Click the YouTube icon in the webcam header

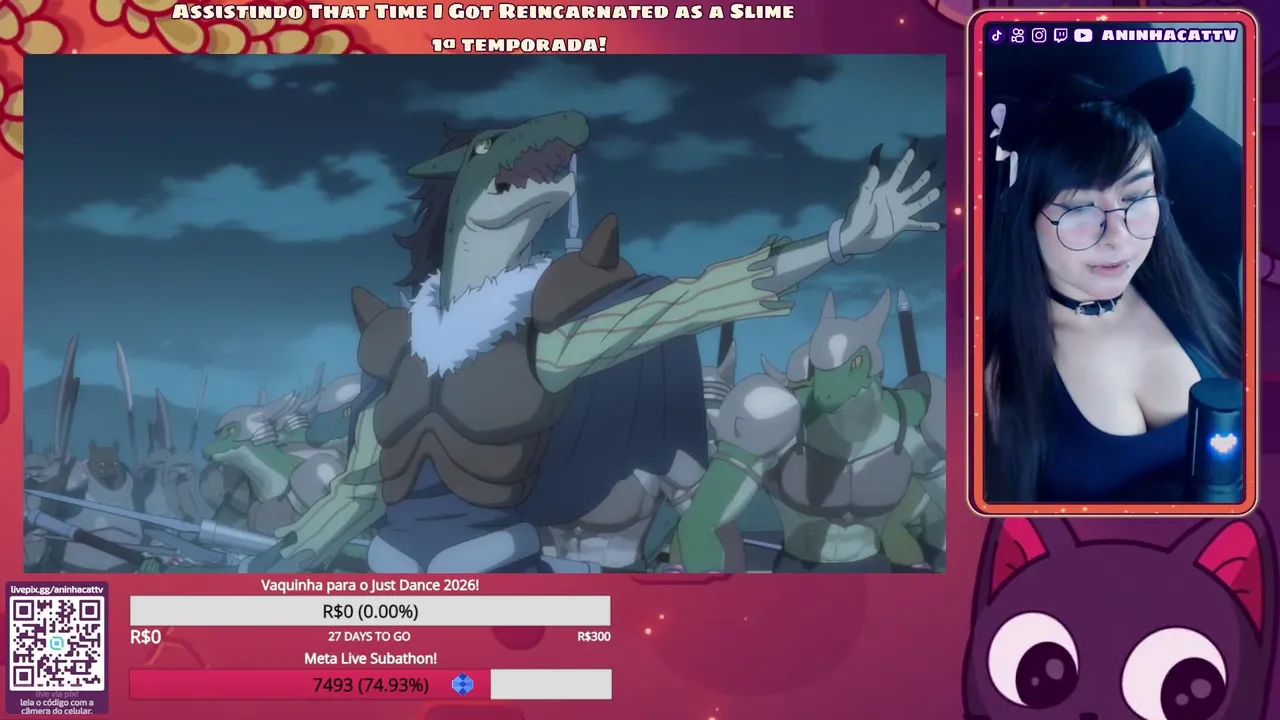pos(1083,35)
